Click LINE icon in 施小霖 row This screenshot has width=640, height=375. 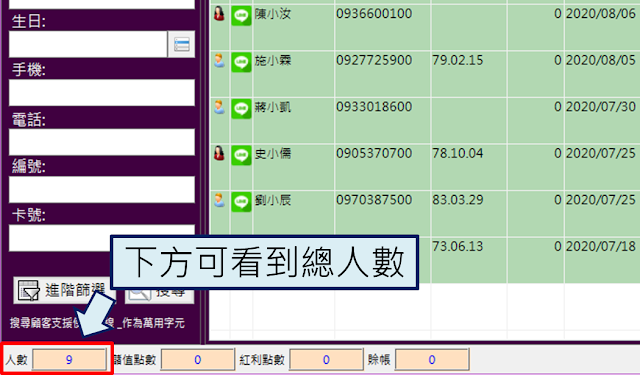(x=241, y=62)
